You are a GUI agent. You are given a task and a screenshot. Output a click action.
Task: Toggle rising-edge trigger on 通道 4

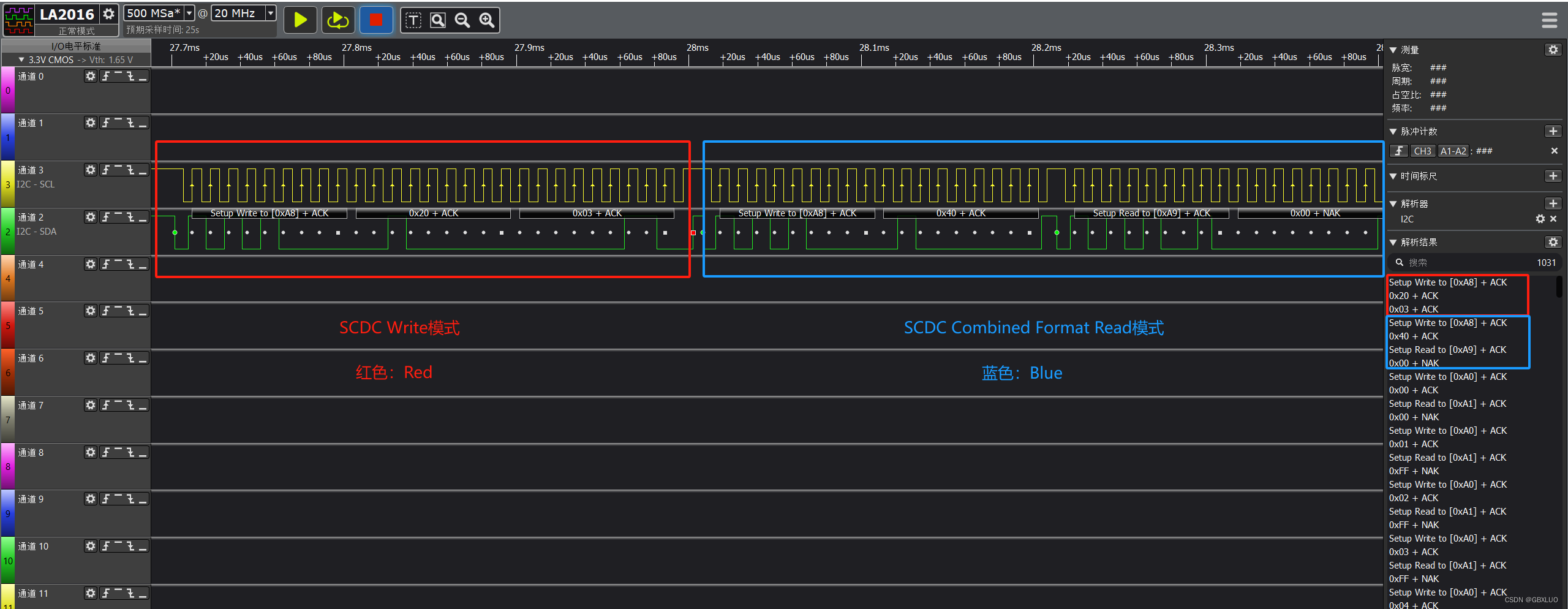pos(106,264)
